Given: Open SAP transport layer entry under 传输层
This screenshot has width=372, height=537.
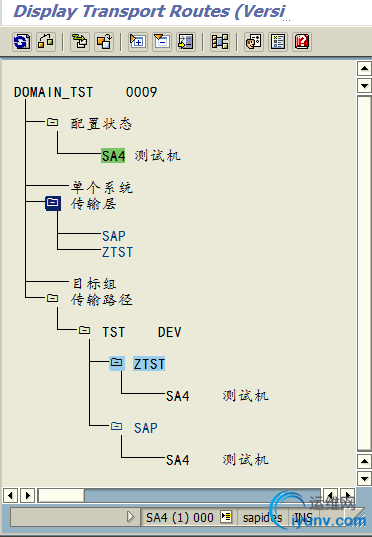Looking at the screenshot, I should coord(114,236).
